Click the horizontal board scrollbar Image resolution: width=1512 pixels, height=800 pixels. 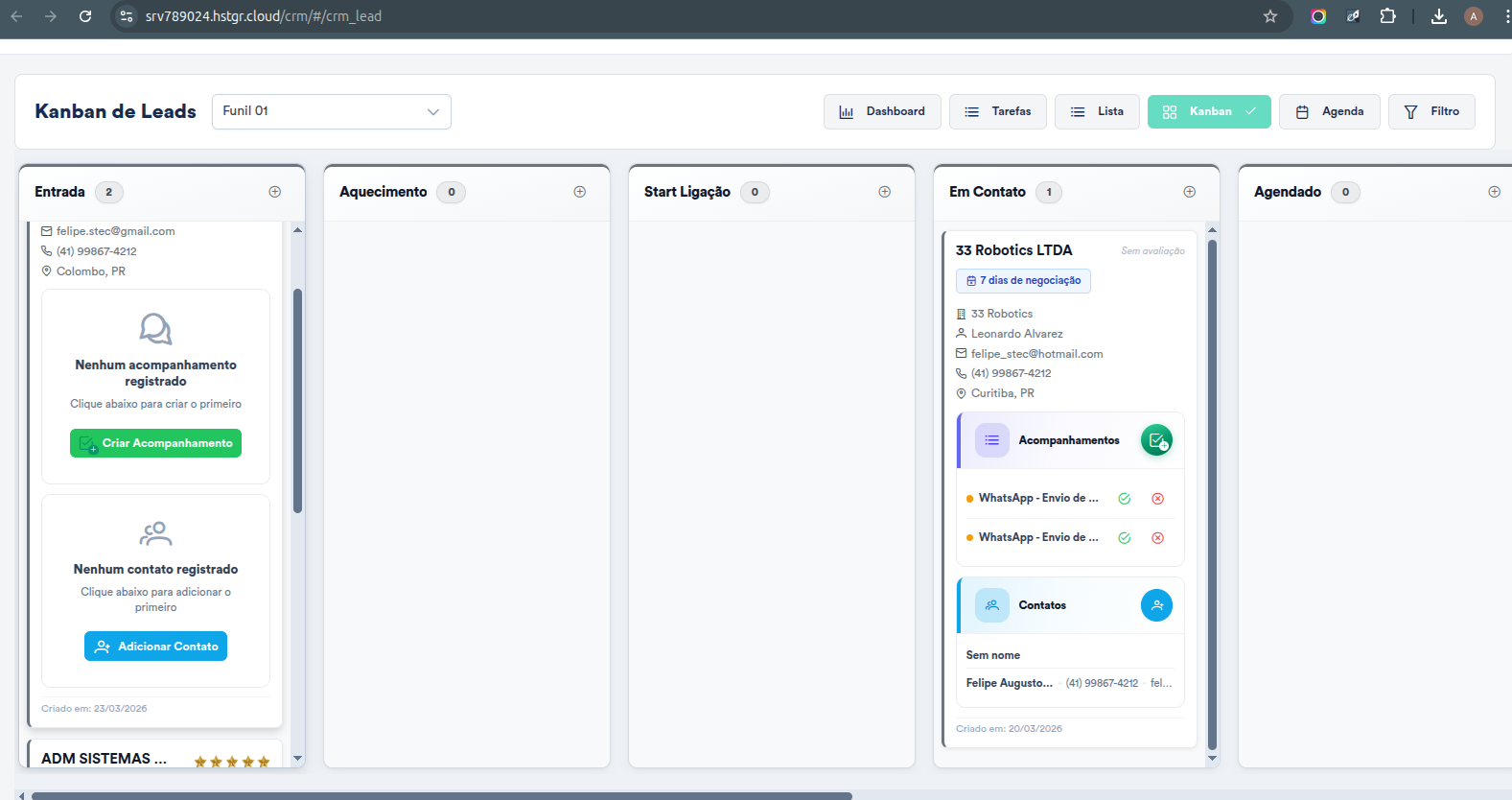point(442,795)
